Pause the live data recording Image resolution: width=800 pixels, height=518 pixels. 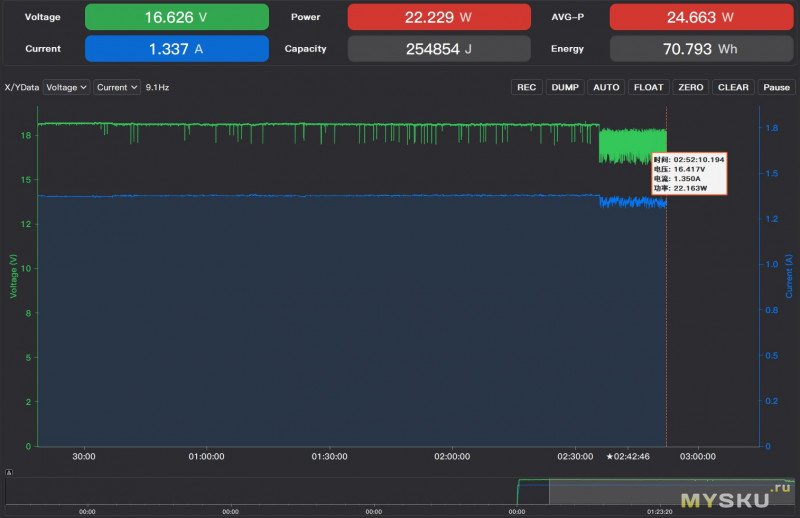click(x=777, y=88)
